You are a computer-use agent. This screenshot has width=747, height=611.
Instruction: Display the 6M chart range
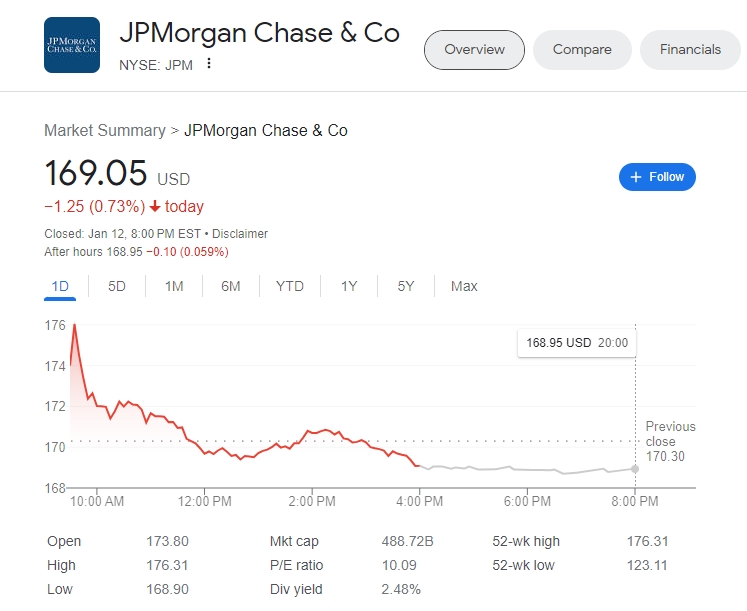(231, 286)
